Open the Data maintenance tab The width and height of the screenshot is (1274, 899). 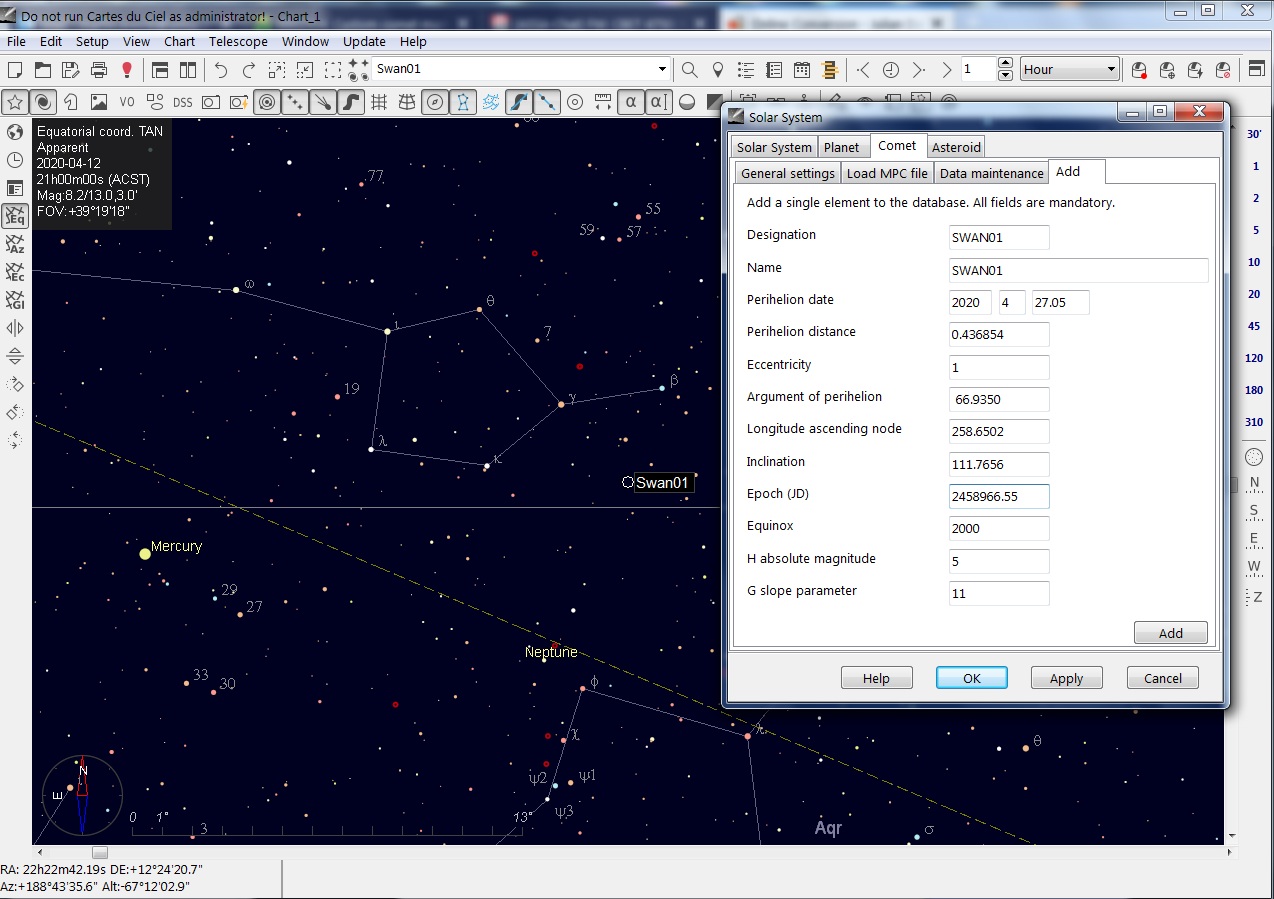tap(991, 173)
